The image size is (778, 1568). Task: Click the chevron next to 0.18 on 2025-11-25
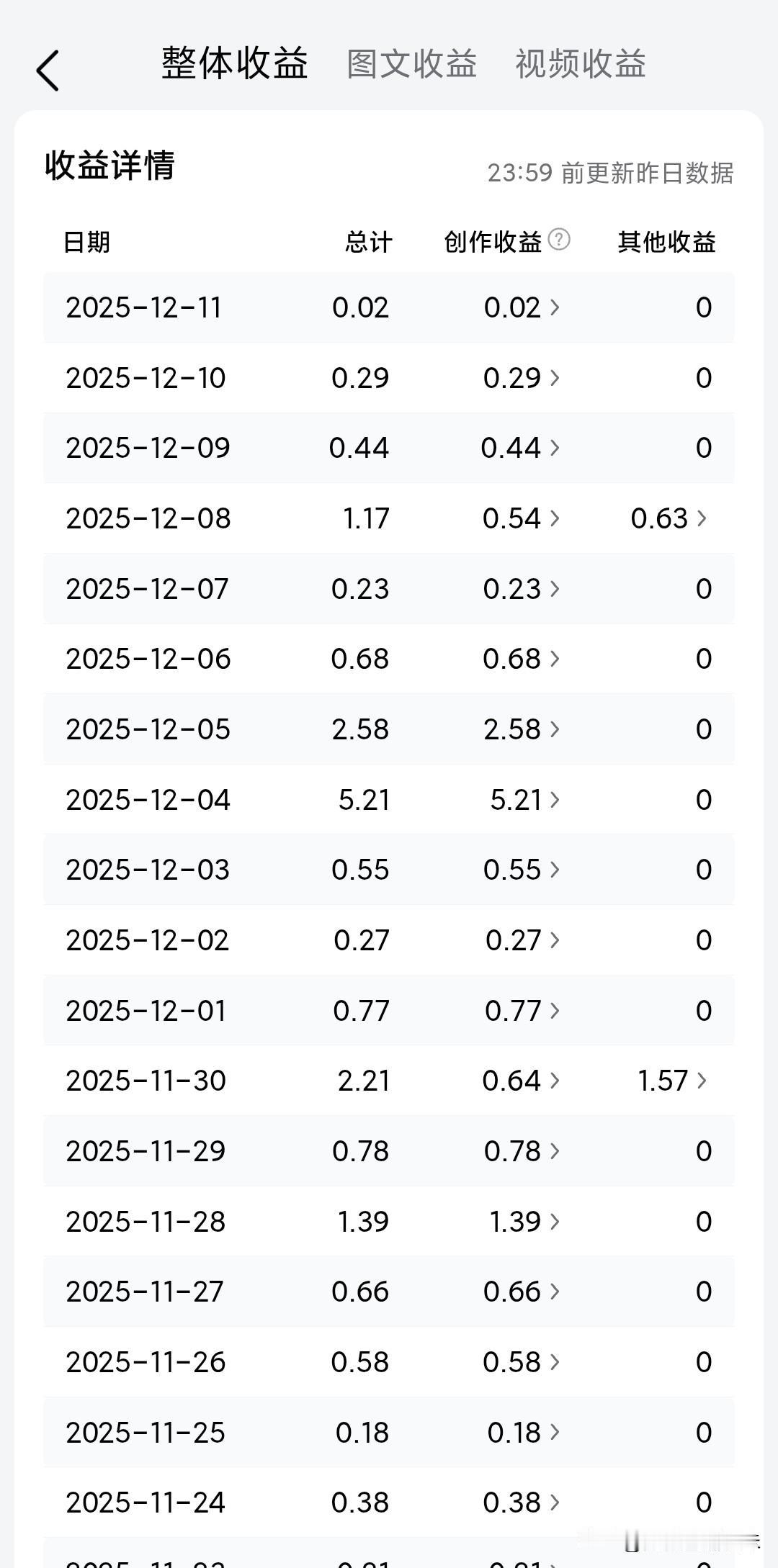coord(554,1433)
